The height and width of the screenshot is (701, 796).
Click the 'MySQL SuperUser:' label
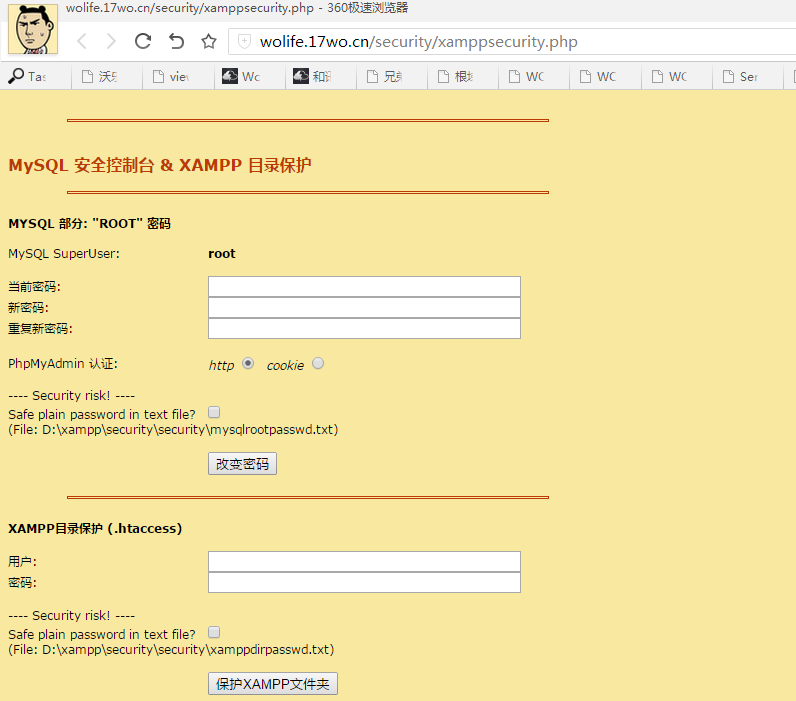(x=64, y=253)
